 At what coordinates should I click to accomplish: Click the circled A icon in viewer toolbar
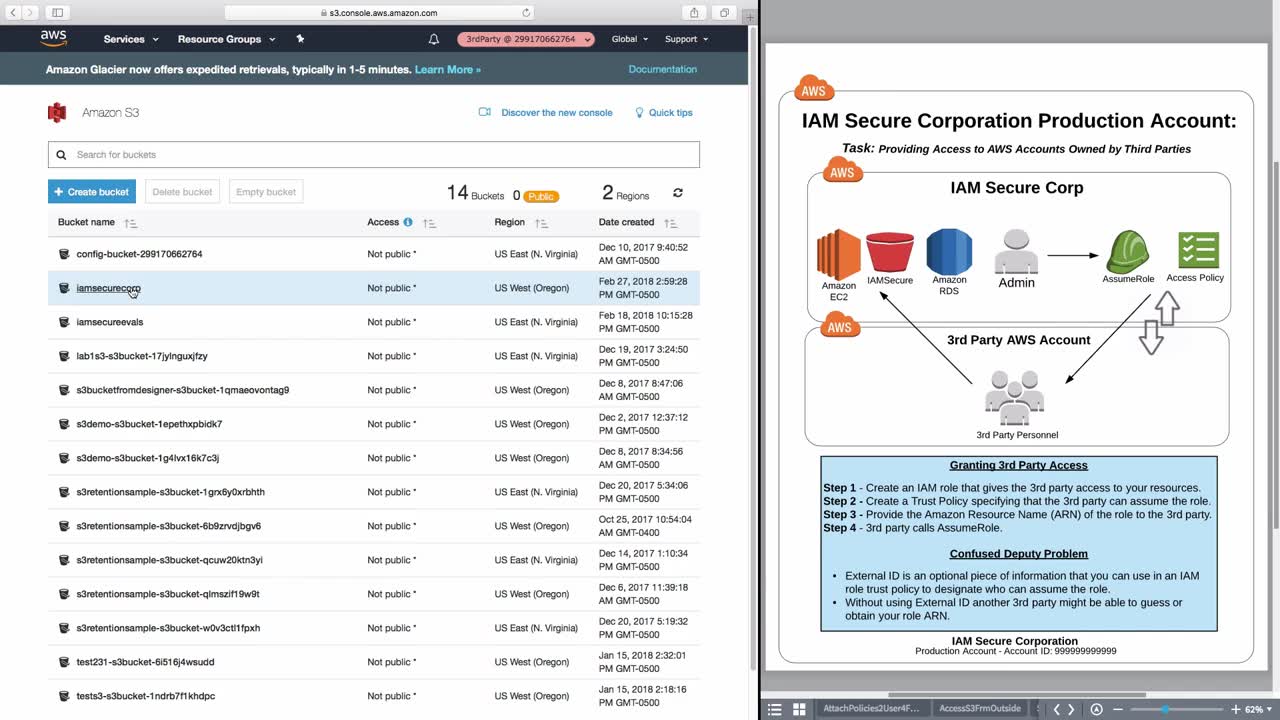(x=1096, y=709)
